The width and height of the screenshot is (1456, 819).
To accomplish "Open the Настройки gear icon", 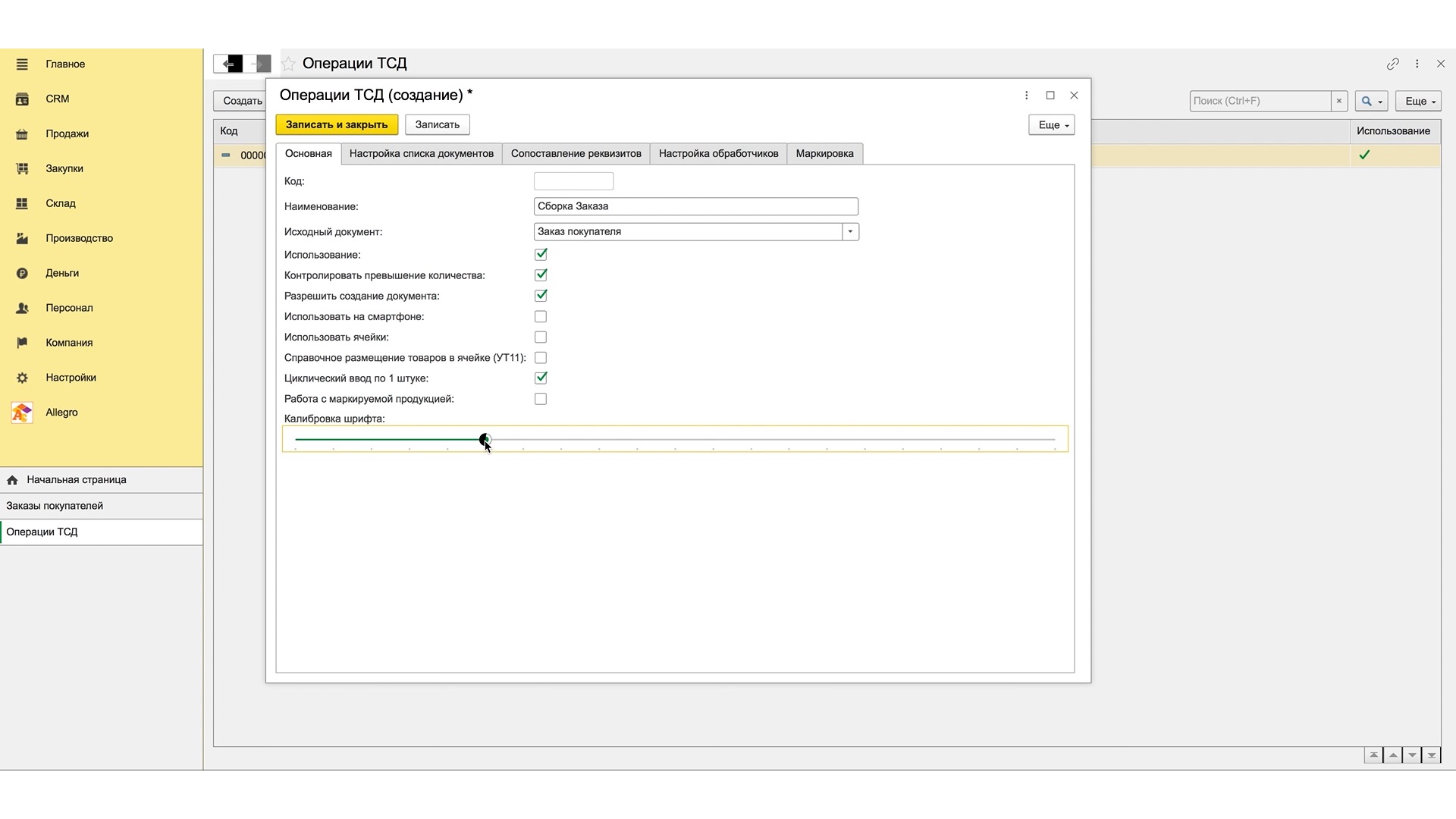I will coord(22,378).
